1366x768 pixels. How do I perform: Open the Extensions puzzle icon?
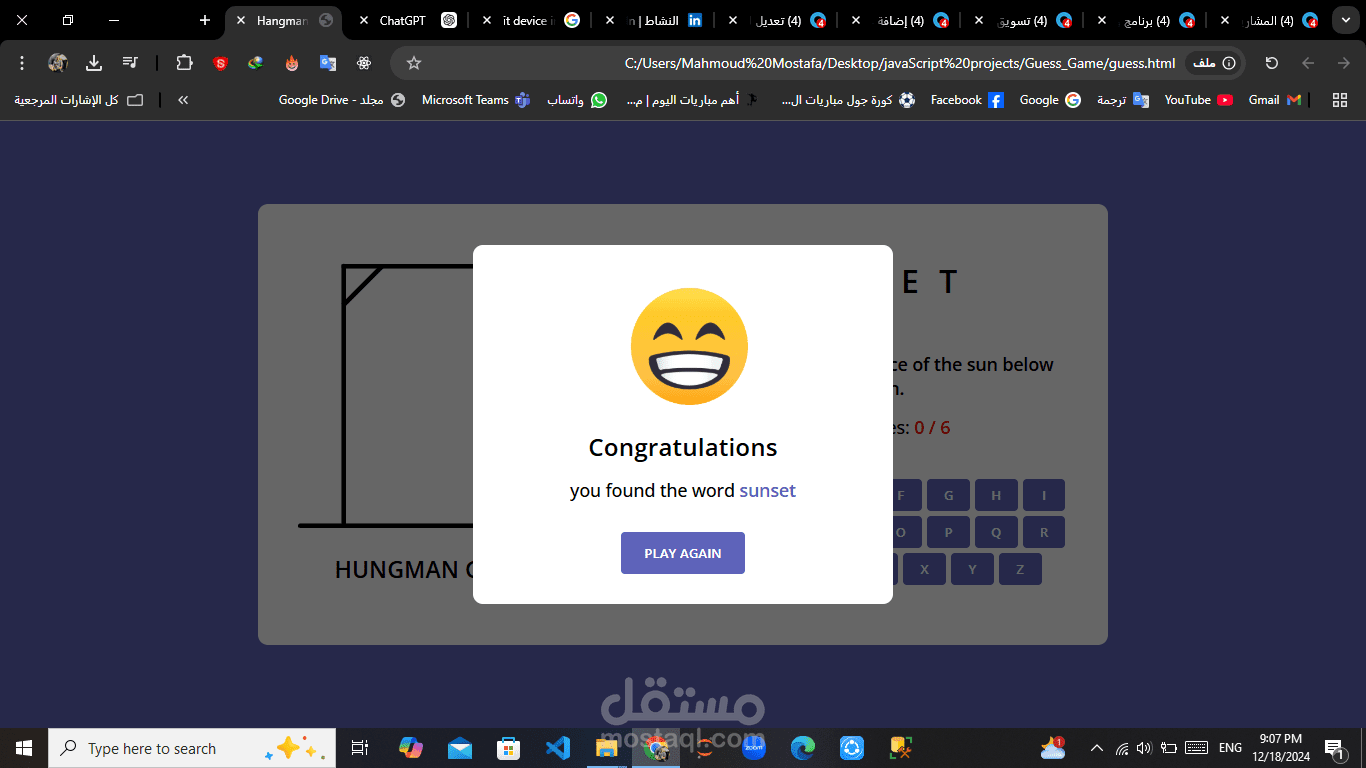pyautogui.click(x=184, y=63)
